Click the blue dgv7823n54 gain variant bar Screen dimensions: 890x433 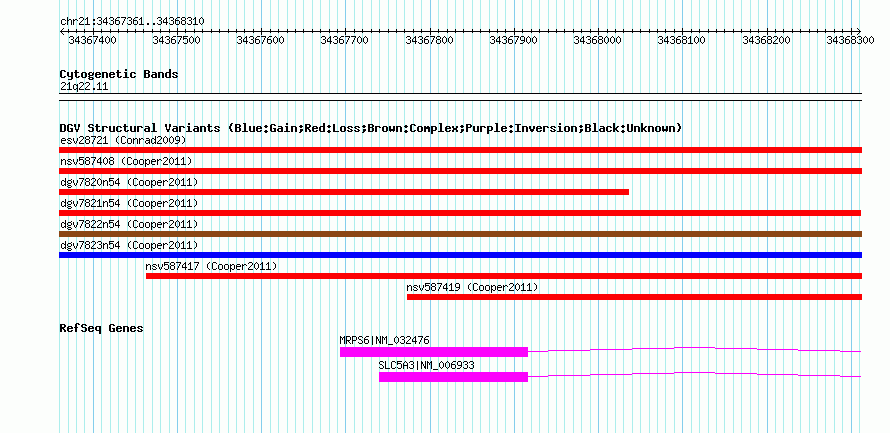tap(460, 255)
